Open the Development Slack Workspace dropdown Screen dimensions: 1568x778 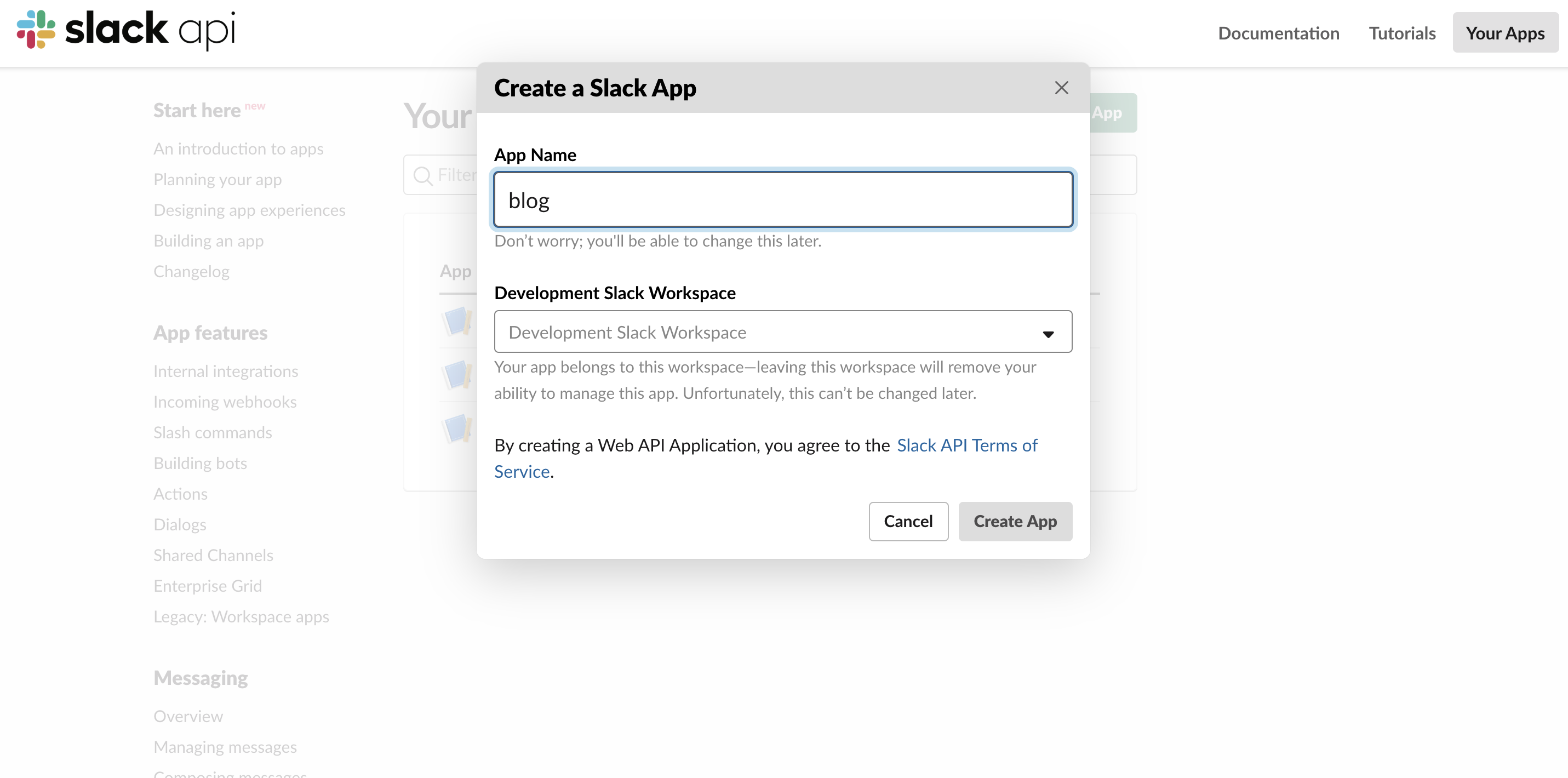[783, 332]
